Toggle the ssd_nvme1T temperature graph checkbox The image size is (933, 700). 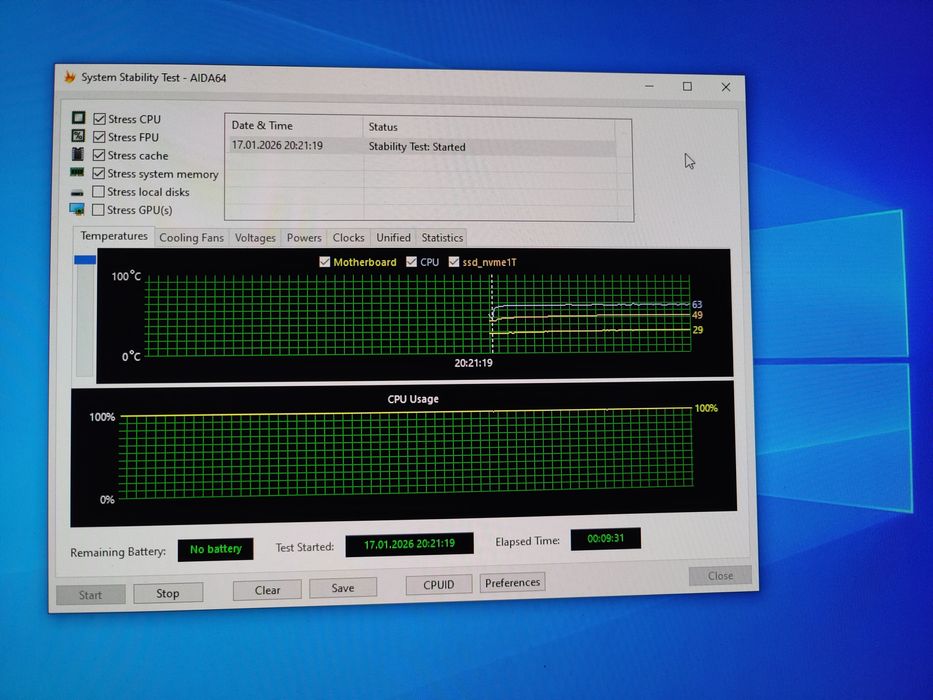click(454, 262)
